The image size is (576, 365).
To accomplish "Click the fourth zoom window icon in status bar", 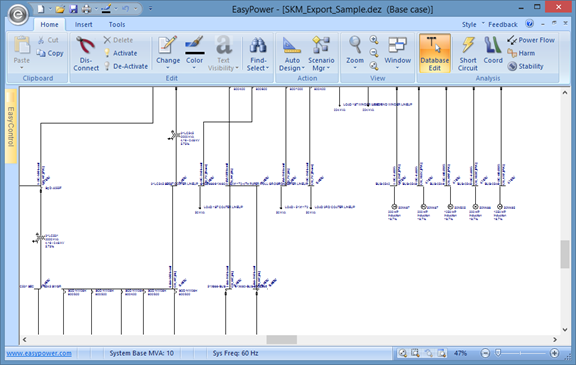I will pos(442,353).
